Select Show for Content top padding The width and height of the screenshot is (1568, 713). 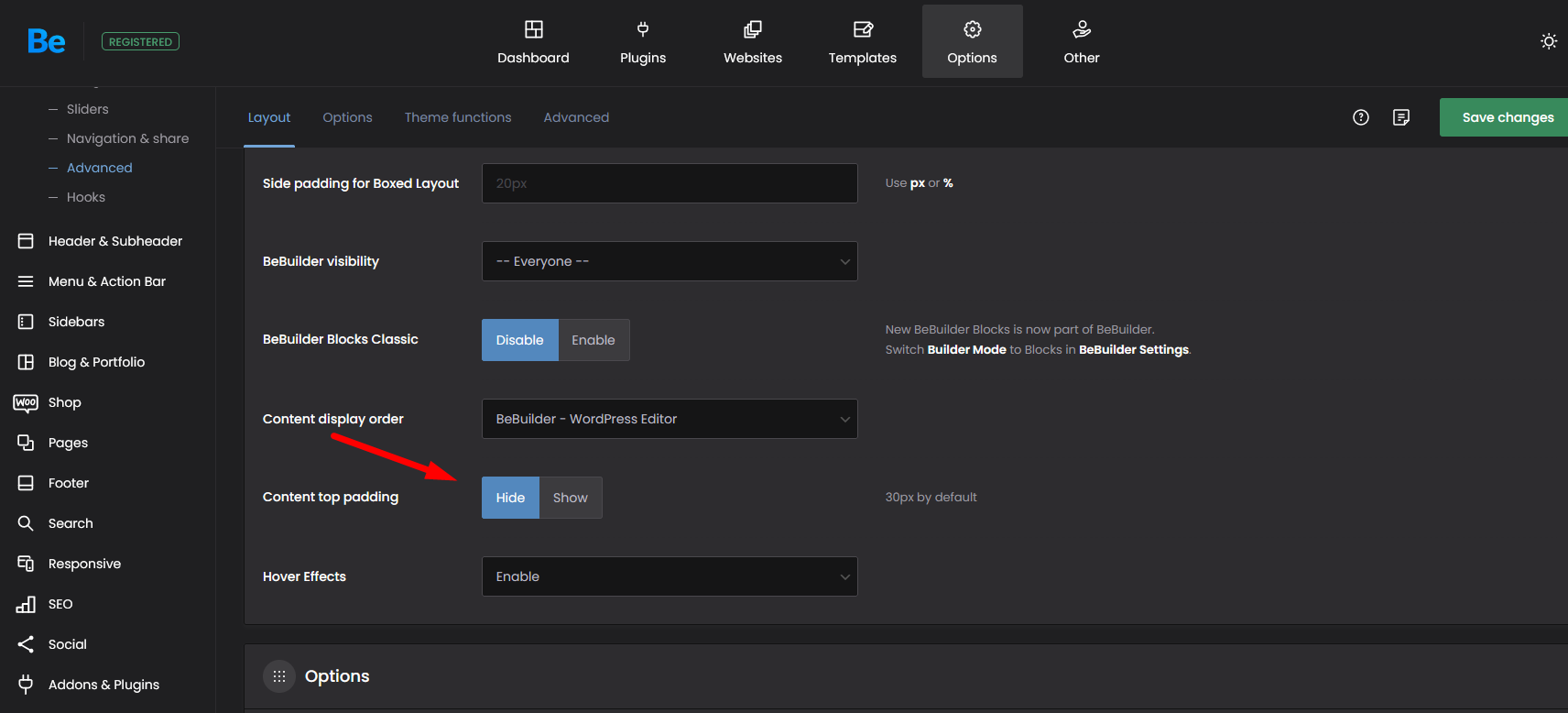(571, 498)
